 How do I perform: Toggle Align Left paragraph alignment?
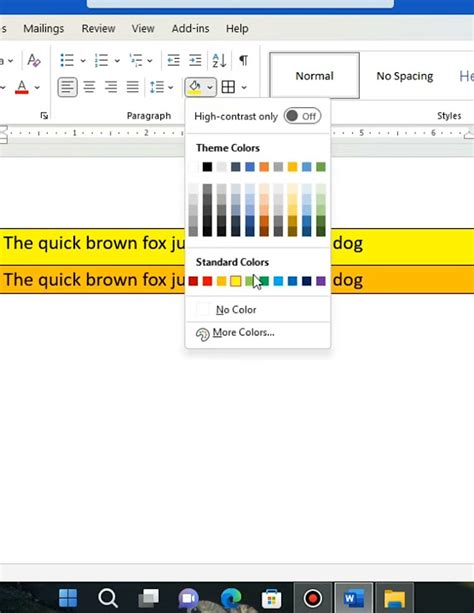(x=67, y=87)
